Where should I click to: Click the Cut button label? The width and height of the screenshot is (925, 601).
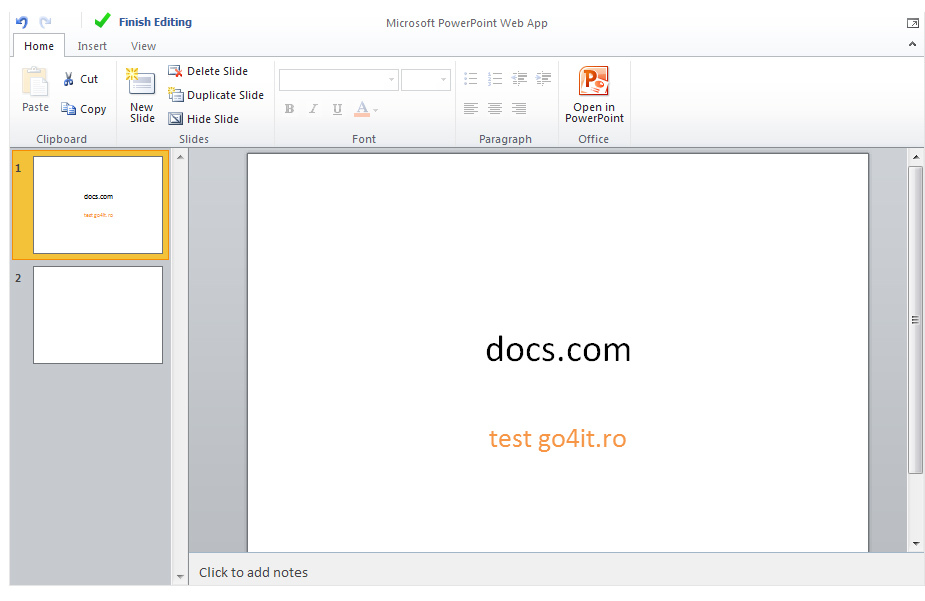[89, 79]
